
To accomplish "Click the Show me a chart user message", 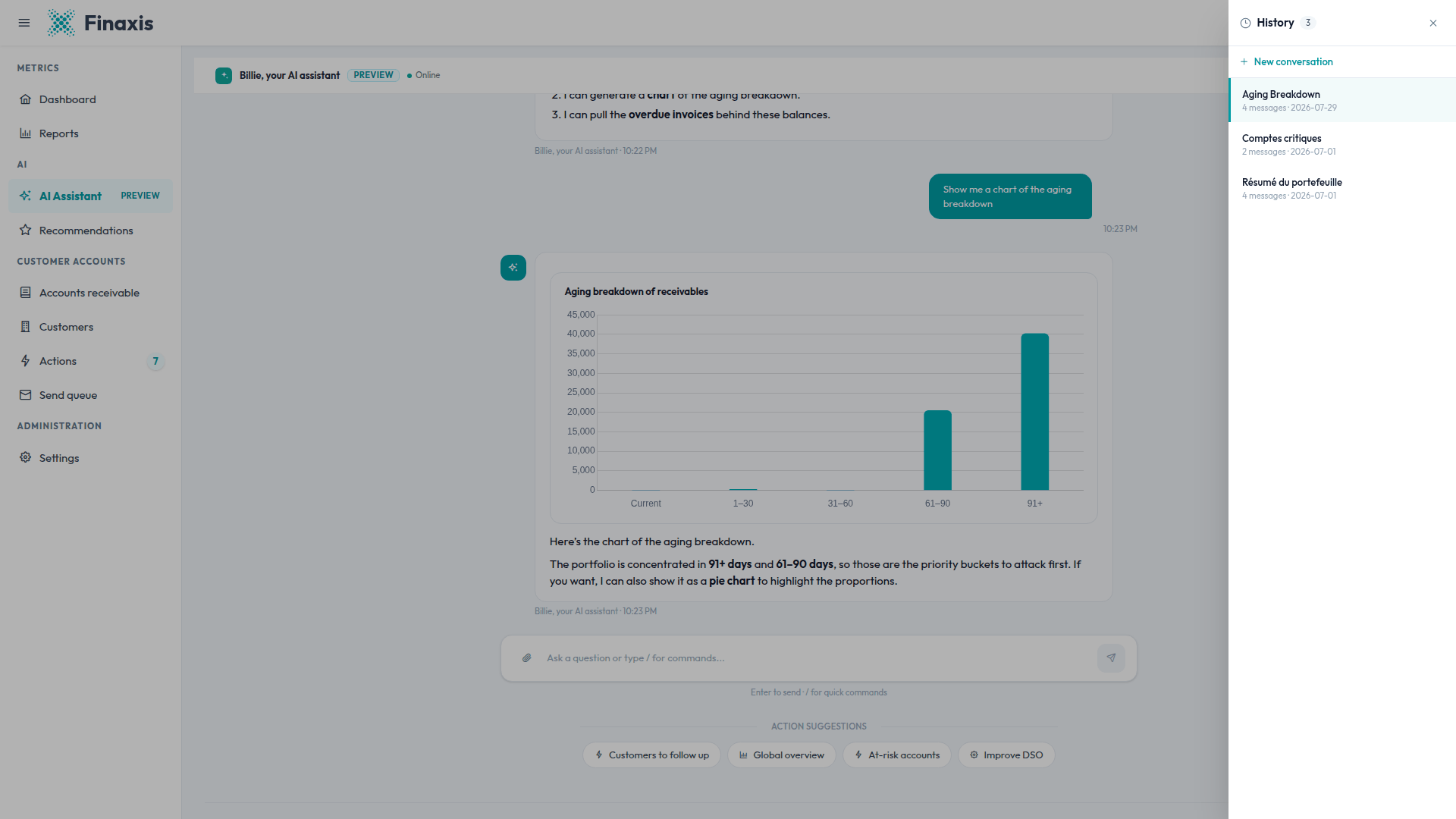I will [x=1010, y=196].
